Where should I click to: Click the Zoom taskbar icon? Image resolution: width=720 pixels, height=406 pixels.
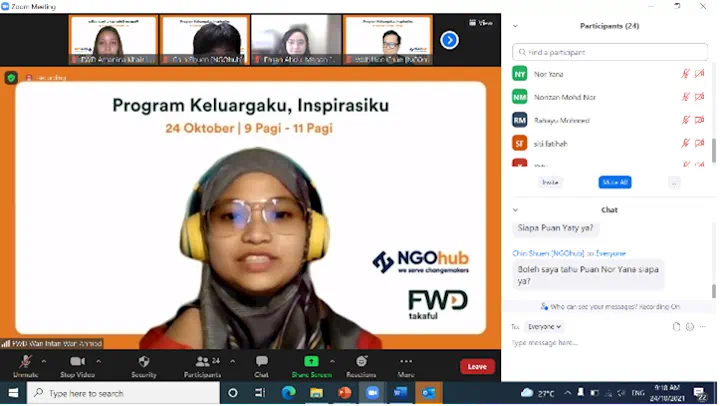click(372, 393)
